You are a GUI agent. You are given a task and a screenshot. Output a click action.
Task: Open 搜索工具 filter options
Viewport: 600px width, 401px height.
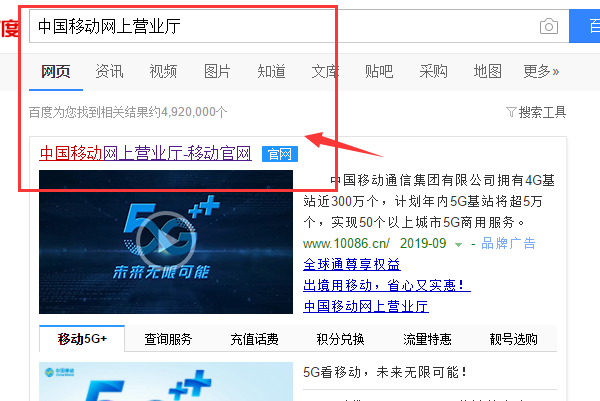click(x=536, y=112)
